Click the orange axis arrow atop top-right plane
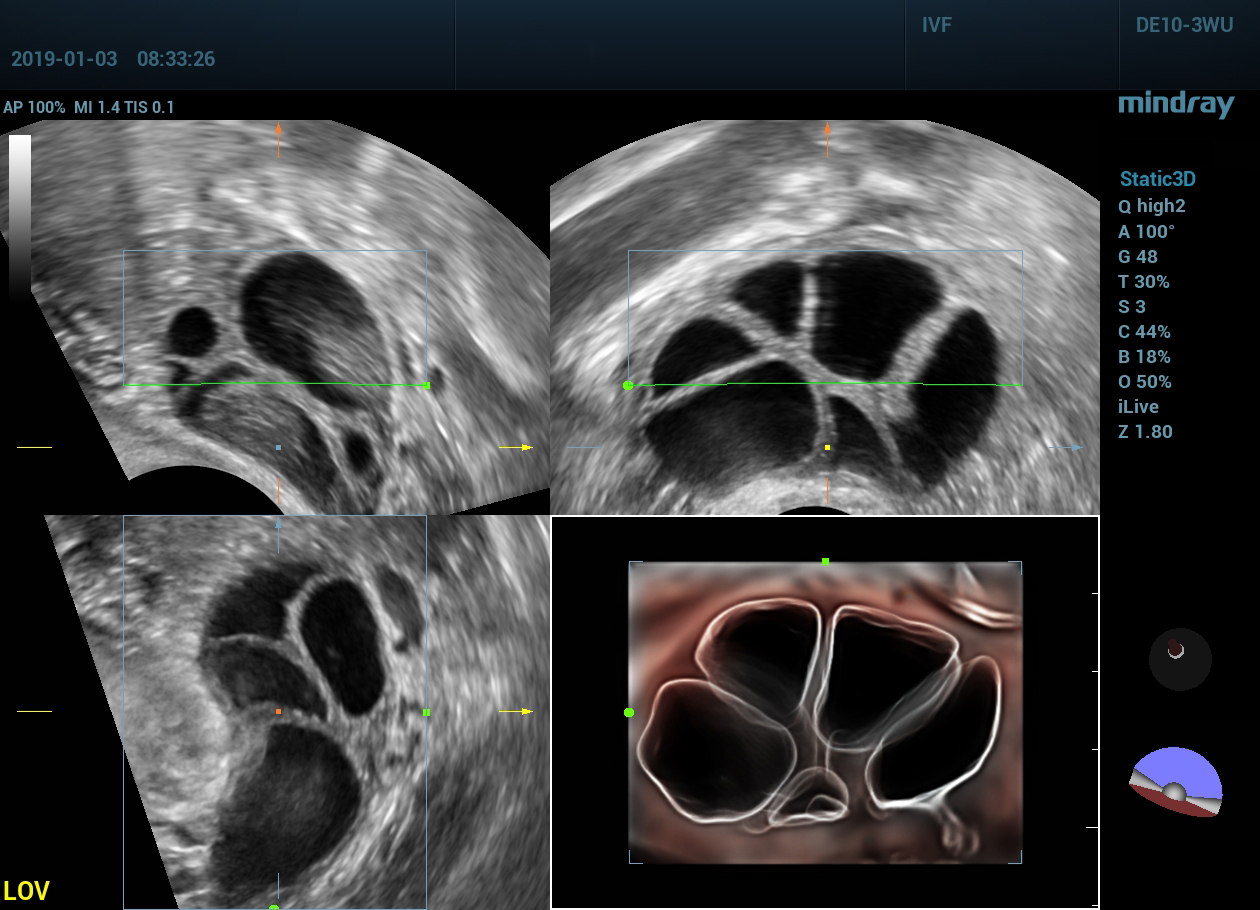Viewport: 1260px width, 910px height. (827, 140)
